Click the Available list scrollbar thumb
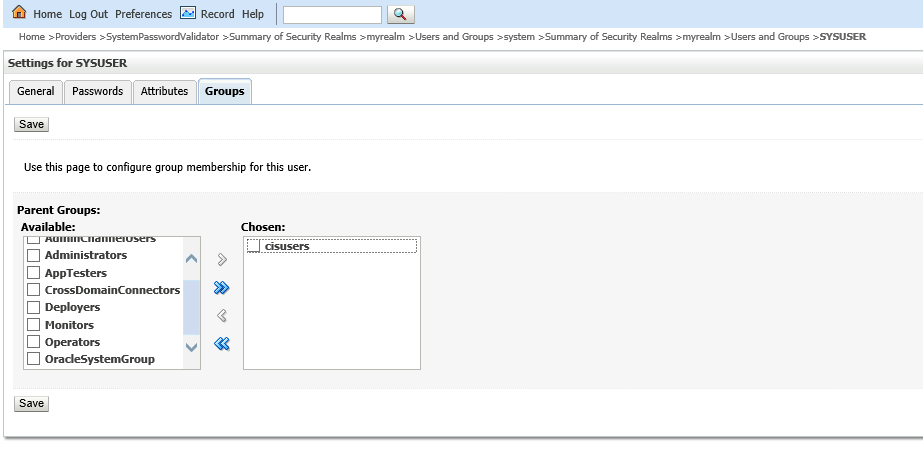The image size is (923, 471). 191,307
